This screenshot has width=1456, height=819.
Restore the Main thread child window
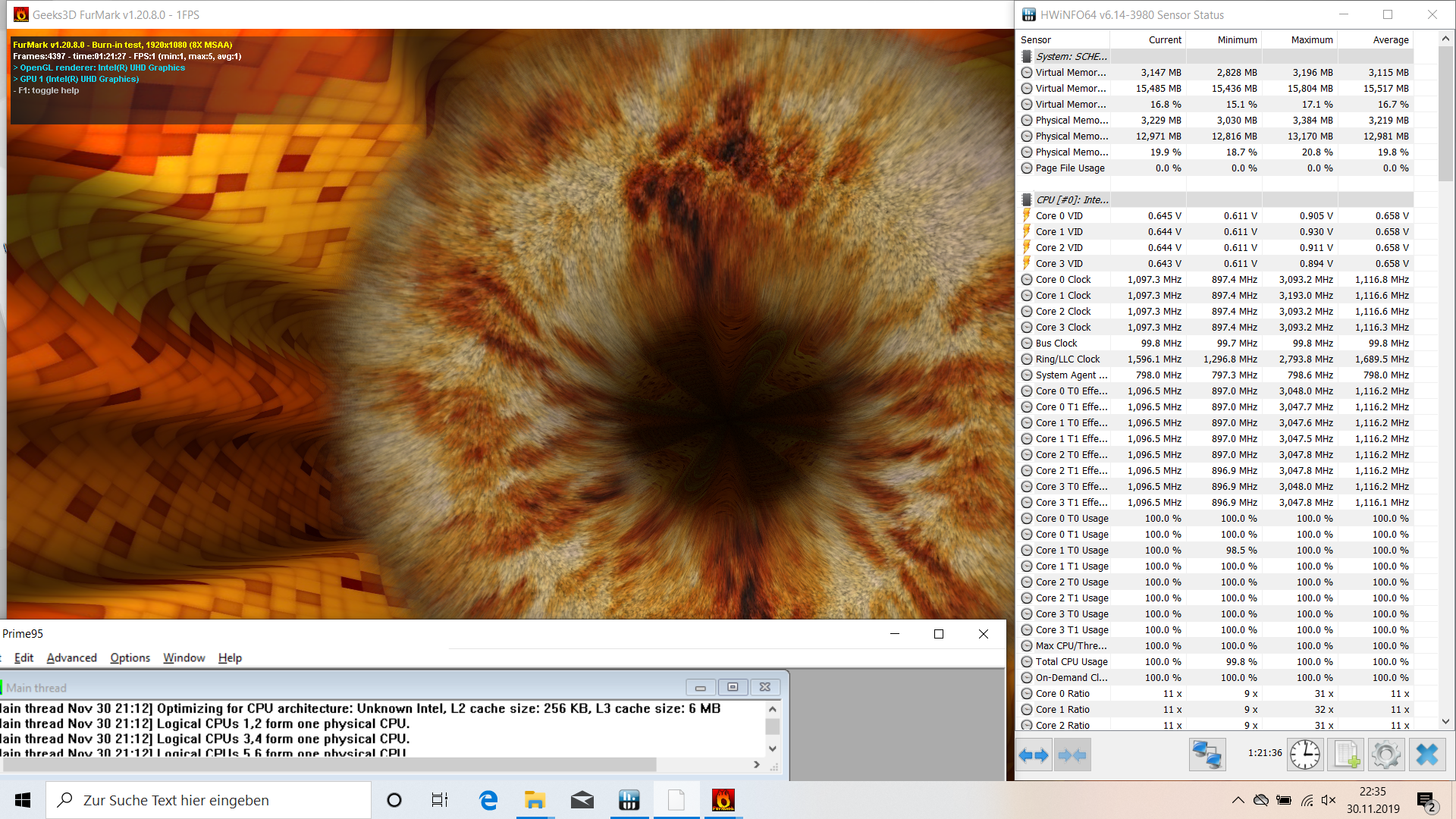point(733,687)
